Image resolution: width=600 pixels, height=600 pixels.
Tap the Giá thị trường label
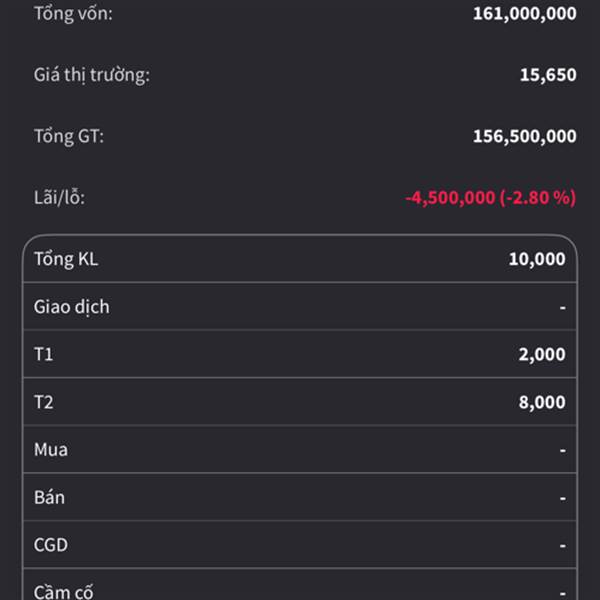tap(91, 74)
